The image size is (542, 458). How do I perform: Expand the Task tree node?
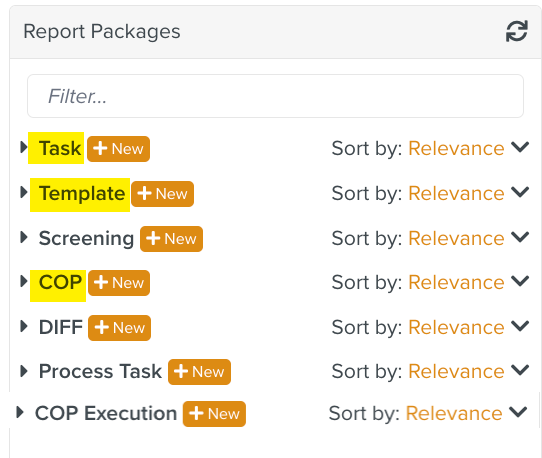point(24,148)
